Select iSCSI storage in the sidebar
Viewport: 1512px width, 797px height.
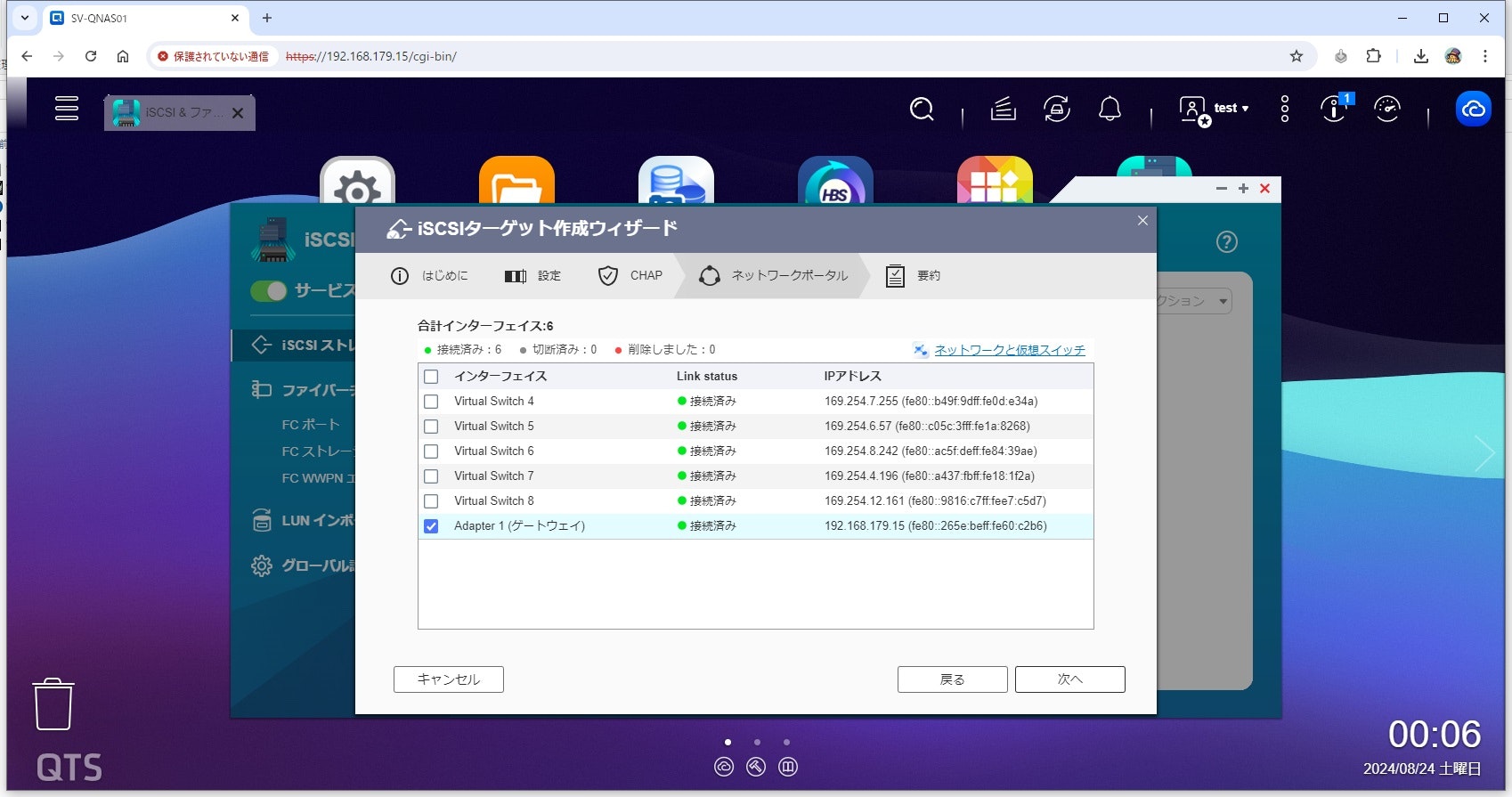click(294, 345)
